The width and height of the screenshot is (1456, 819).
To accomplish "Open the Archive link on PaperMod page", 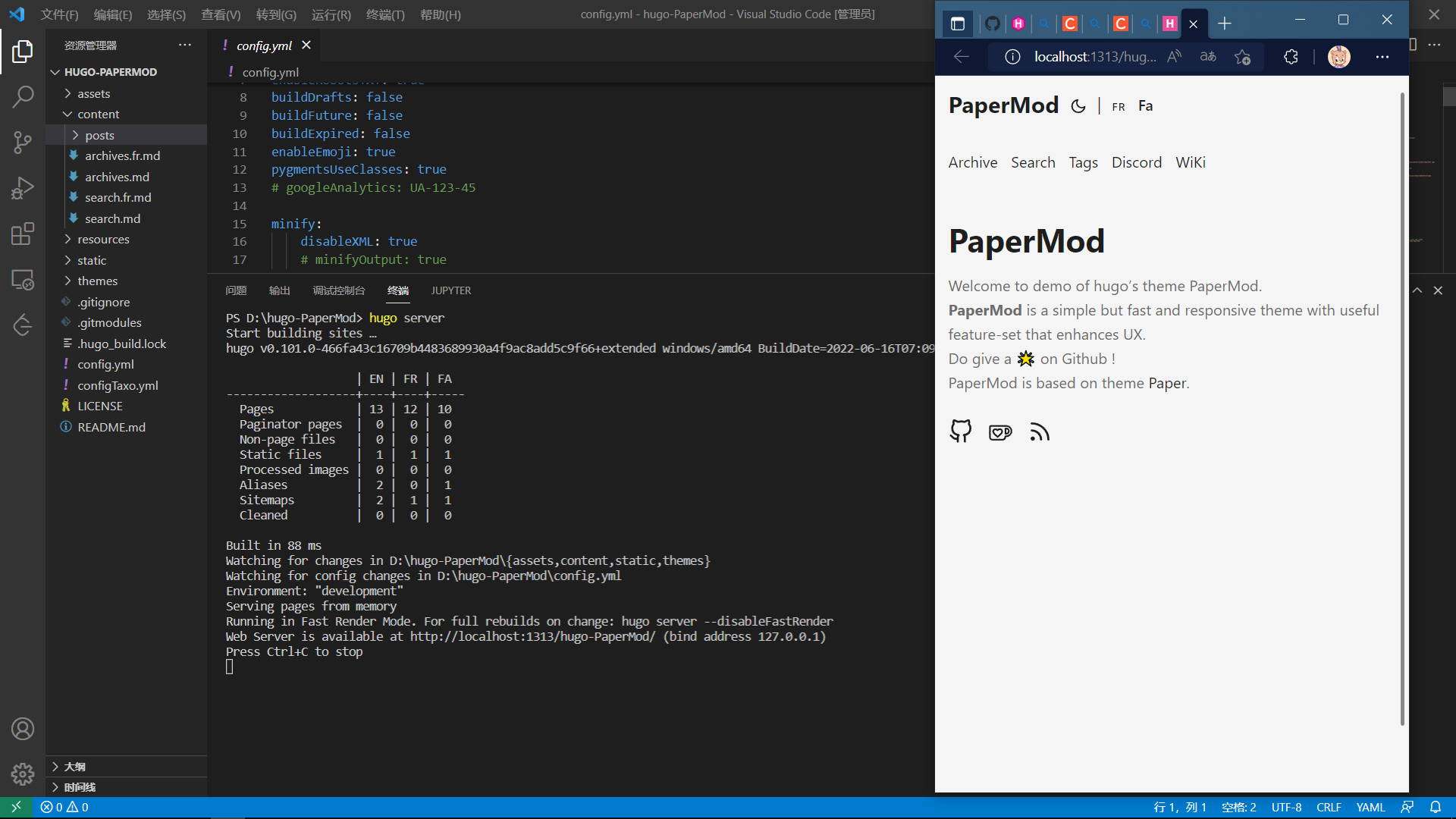I will point(972,162).
